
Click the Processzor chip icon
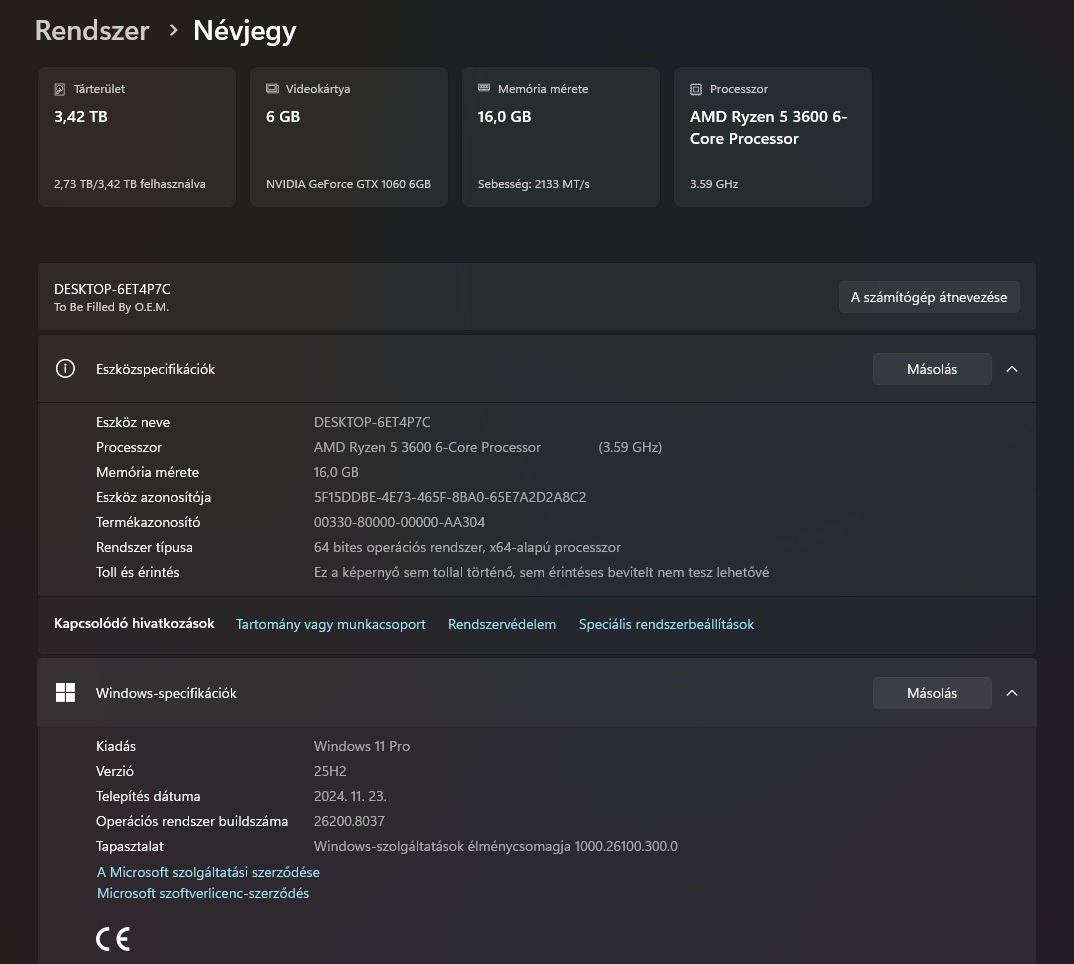click(696, 89)
